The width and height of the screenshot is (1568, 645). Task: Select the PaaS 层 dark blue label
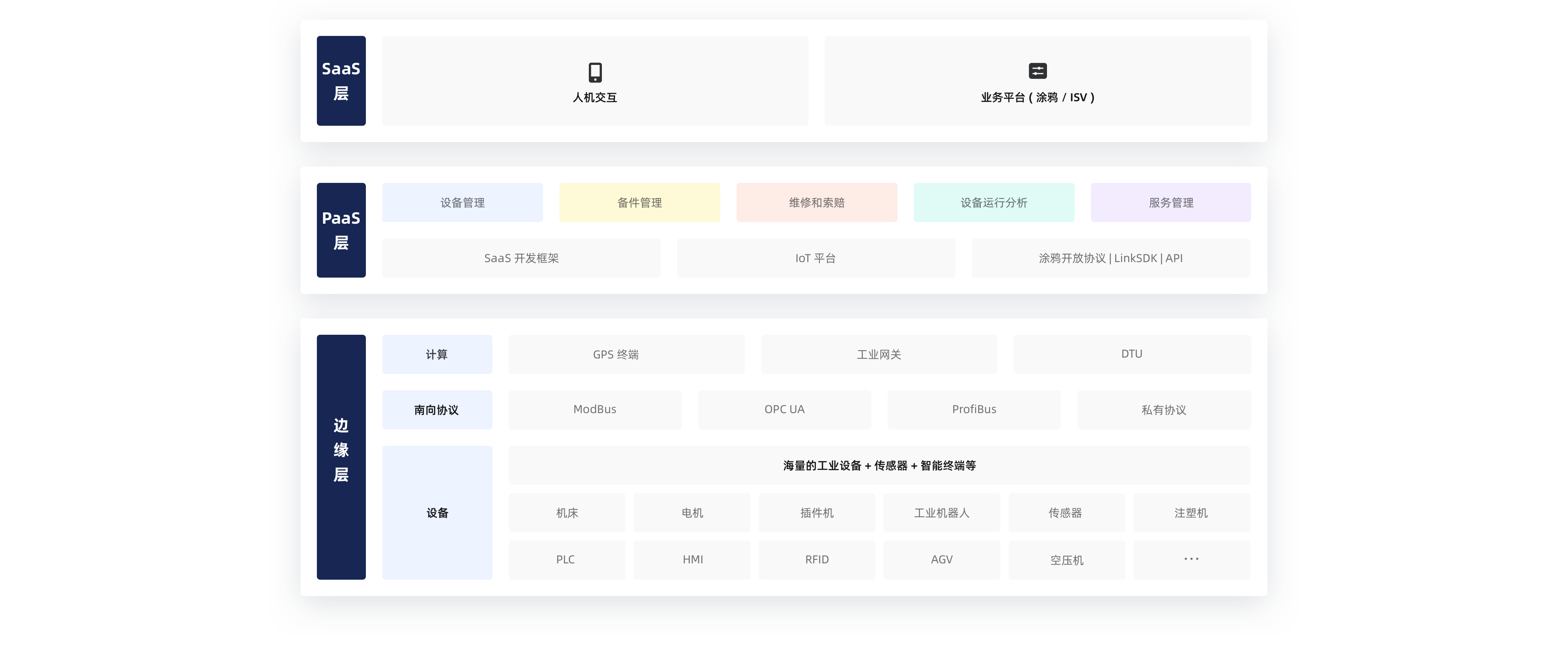pyautogui.click(x=341, y=230)
